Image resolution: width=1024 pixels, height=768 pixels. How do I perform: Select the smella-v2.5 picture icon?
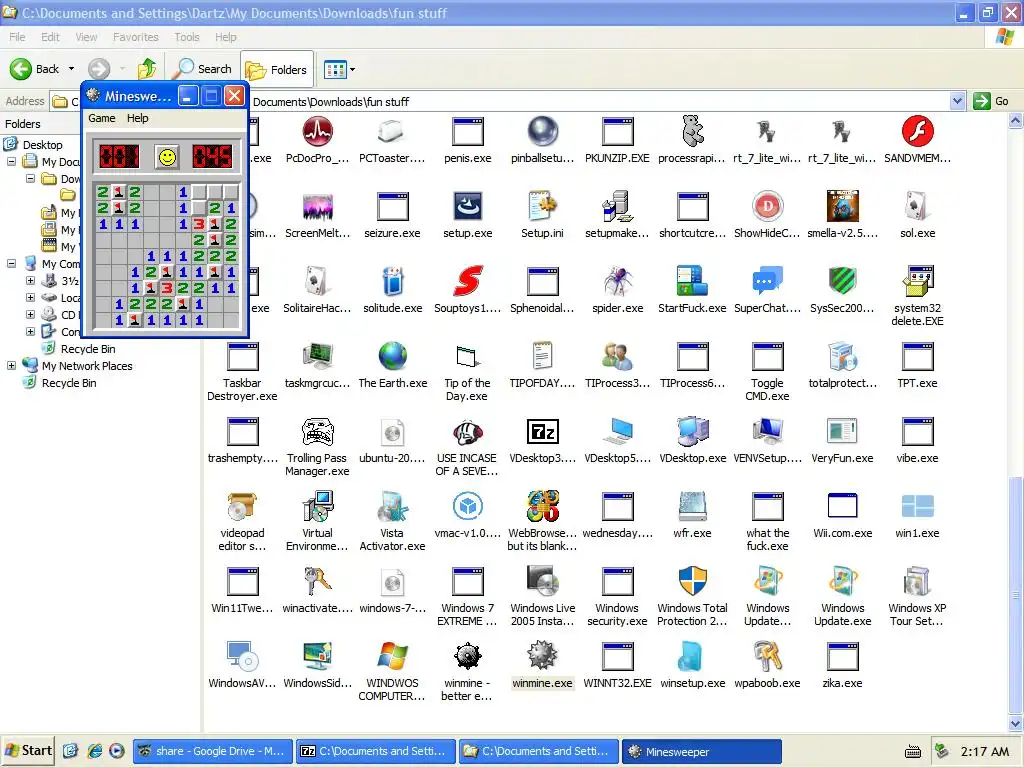click(x=842, y=206)
